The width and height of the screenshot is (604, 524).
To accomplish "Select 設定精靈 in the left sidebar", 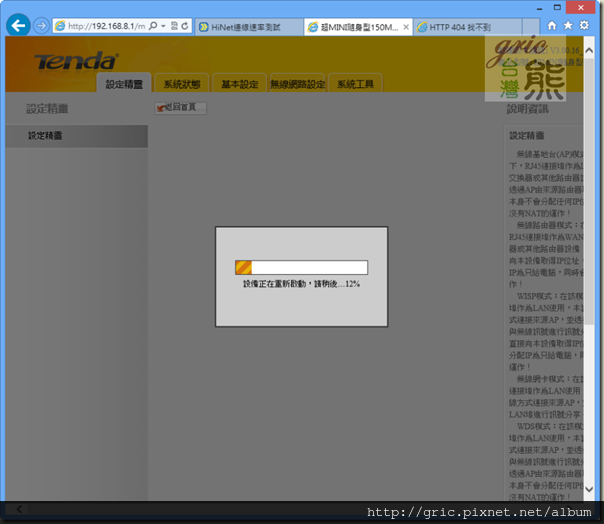I will click(76, 136).
